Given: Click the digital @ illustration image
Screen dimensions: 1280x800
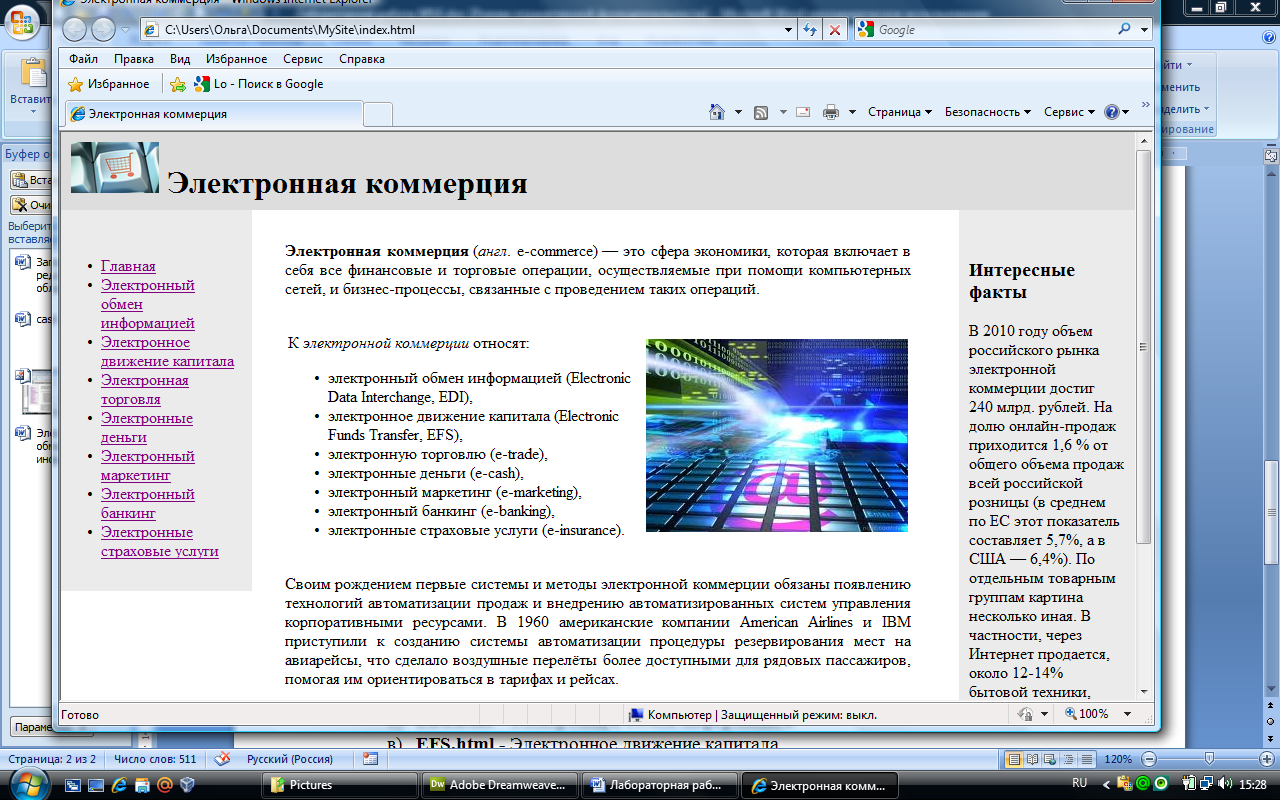Looking at the screenshot, I should [777, 435].
